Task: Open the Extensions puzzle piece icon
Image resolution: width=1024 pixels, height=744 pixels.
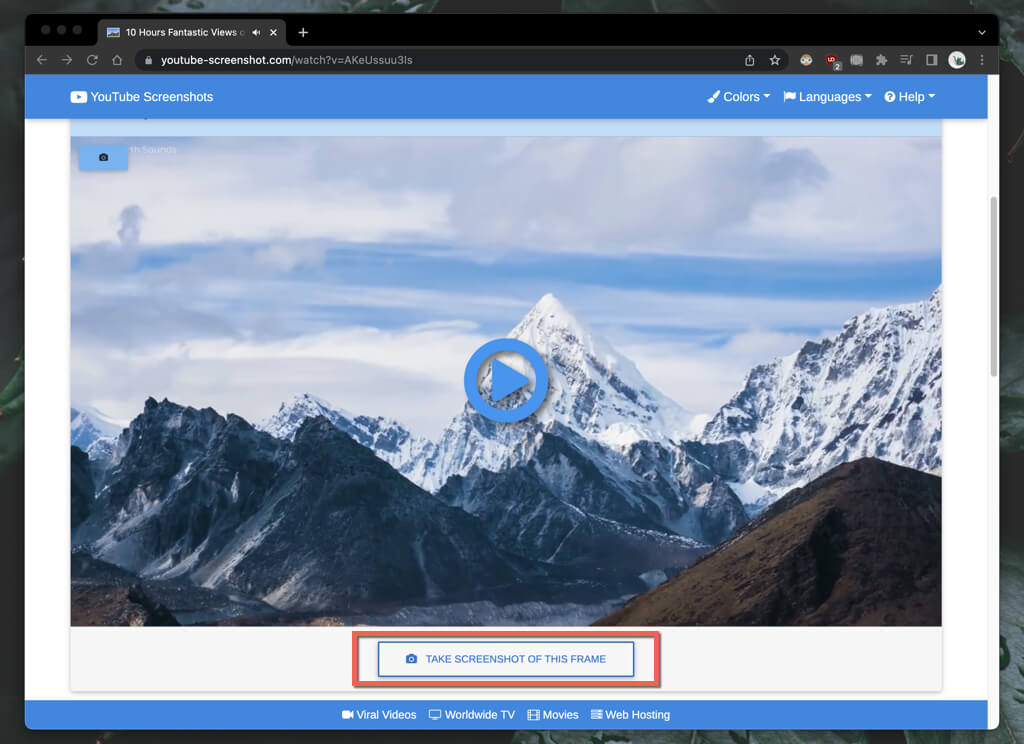Action: pos(881,60)
